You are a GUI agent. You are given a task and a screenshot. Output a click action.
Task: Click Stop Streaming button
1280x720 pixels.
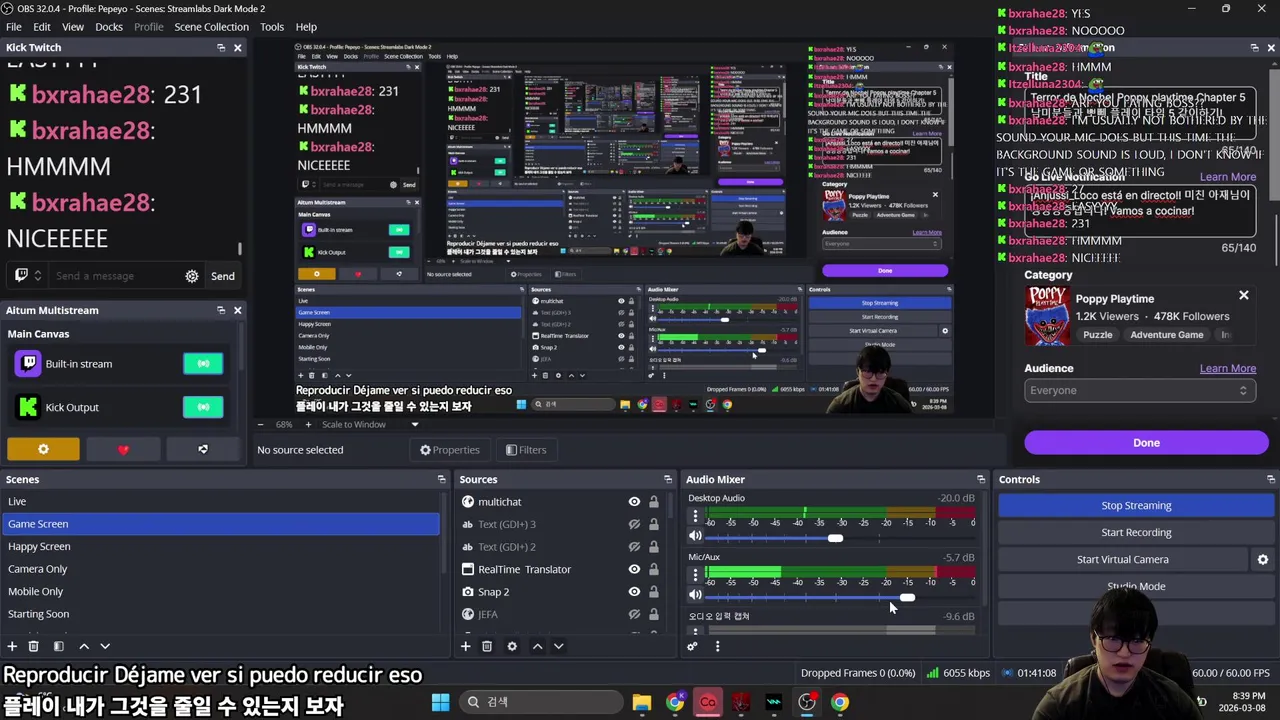[x=1136, y=506]
